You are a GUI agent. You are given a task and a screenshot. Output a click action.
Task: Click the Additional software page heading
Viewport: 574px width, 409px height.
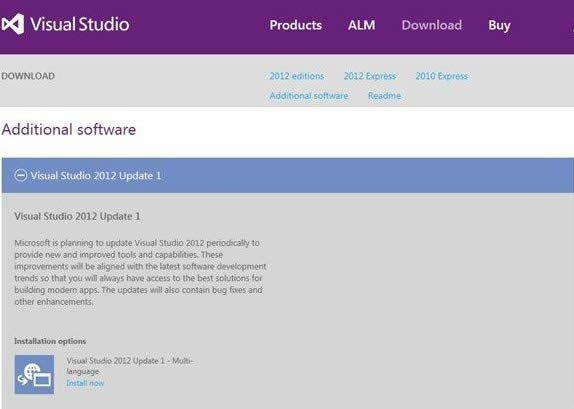[x=69, y=130]
